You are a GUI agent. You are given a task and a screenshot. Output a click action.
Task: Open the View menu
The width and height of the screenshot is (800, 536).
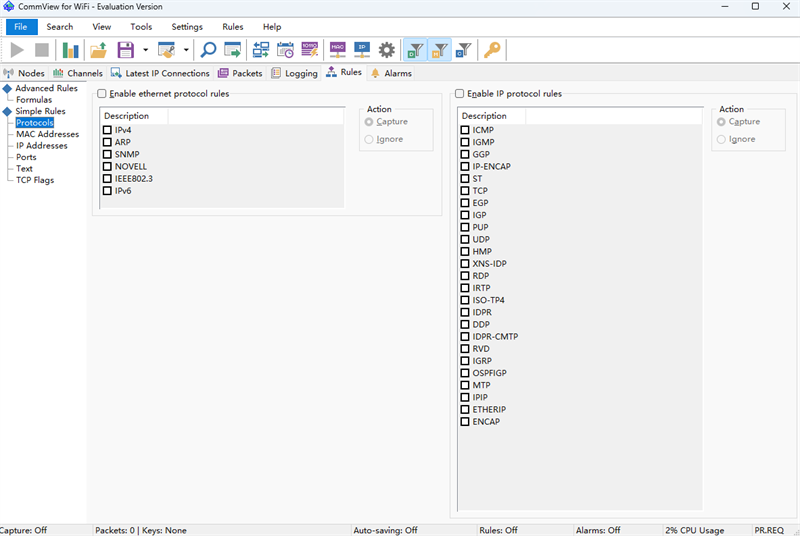(x=102, y=27)
